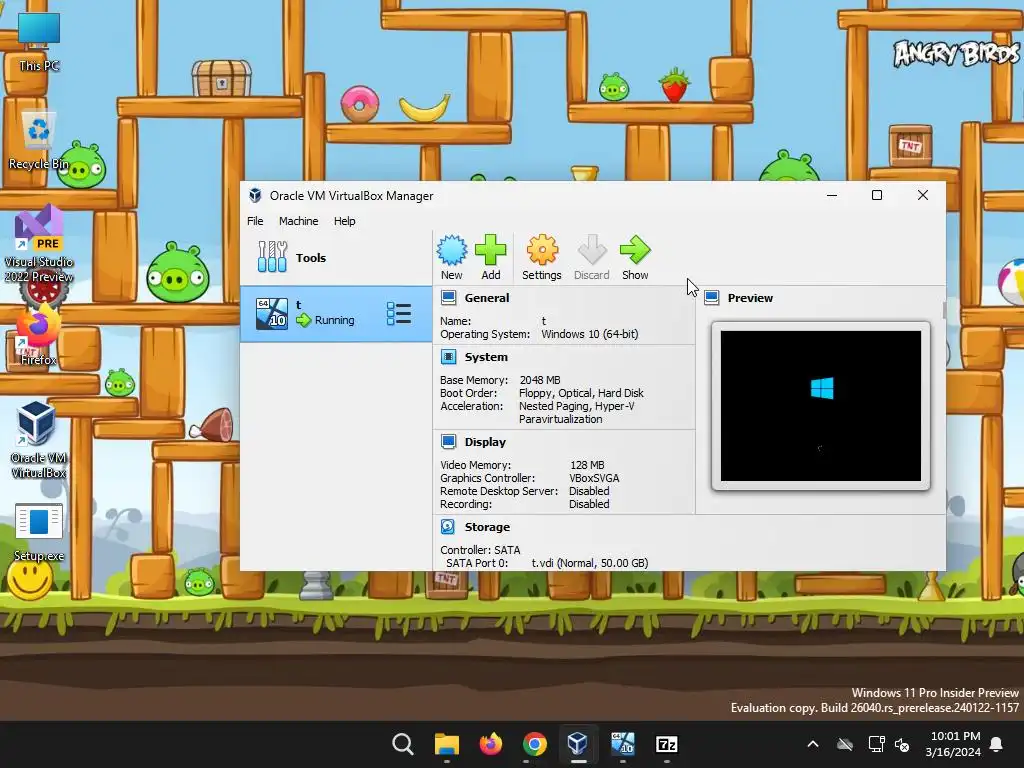Open the Machine menu
Screen dimensions: 1024x768
click(298, 221)
